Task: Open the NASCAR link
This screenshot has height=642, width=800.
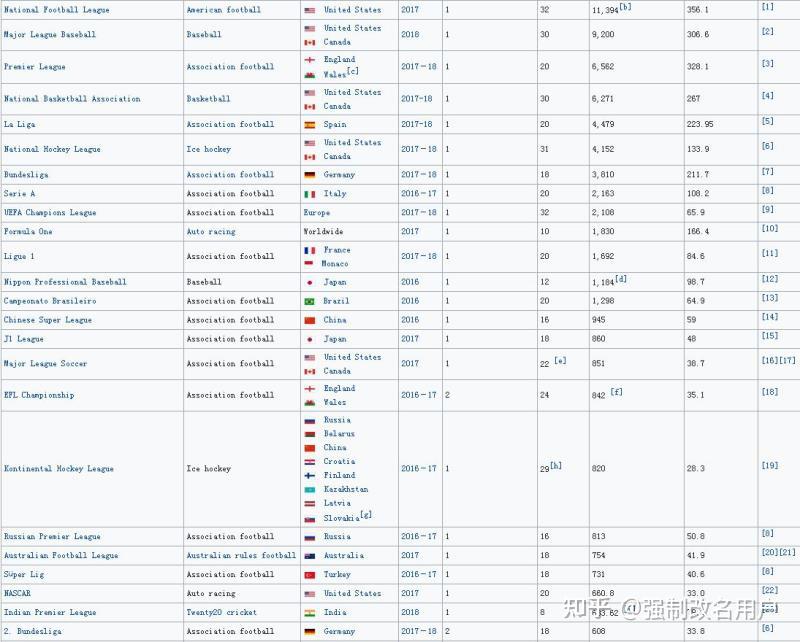Action: [17, 594]
